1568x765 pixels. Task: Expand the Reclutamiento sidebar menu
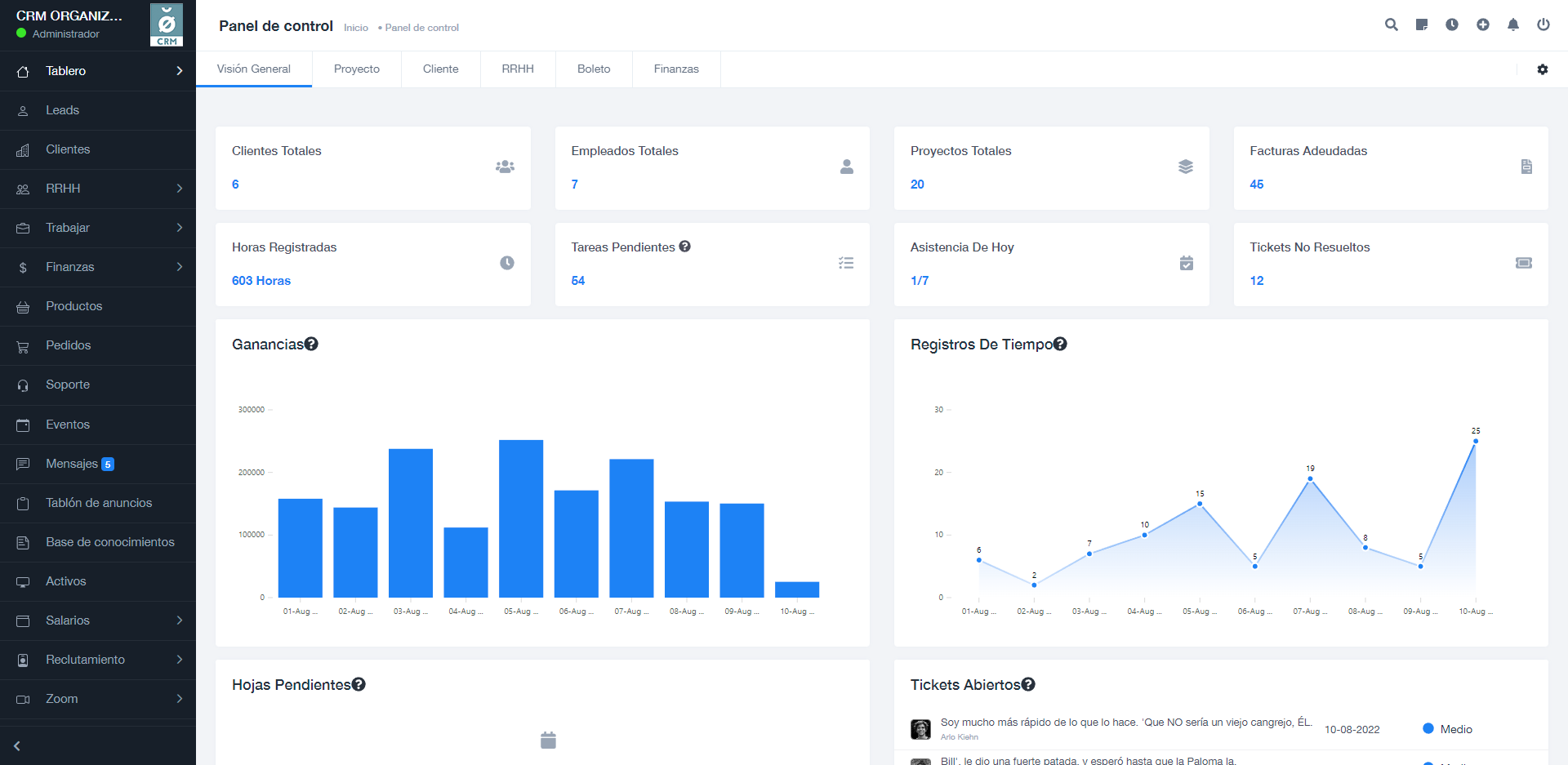click(98, 660)
